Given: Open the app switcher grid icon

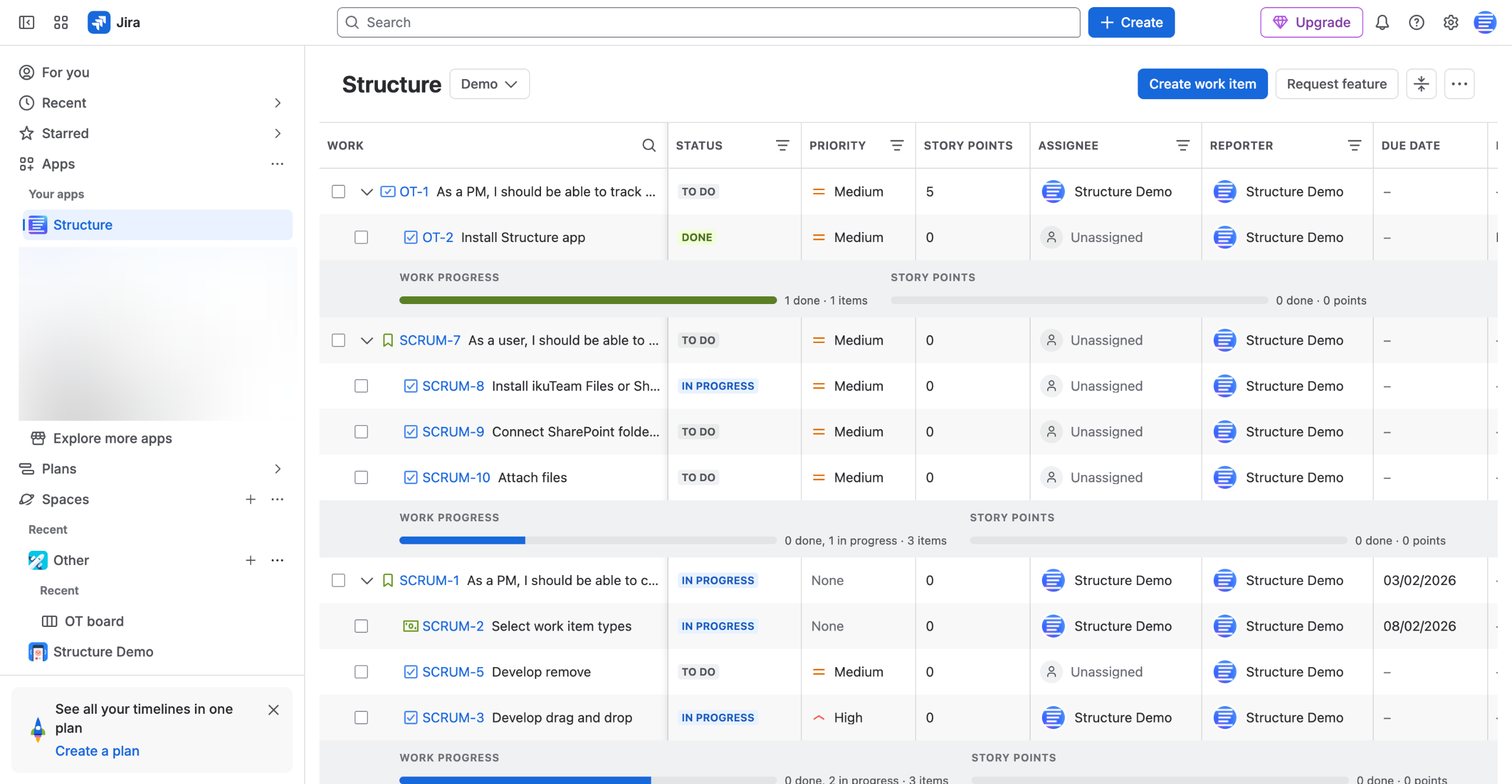Looking at the screenshot, I should (x=61, y=22).
